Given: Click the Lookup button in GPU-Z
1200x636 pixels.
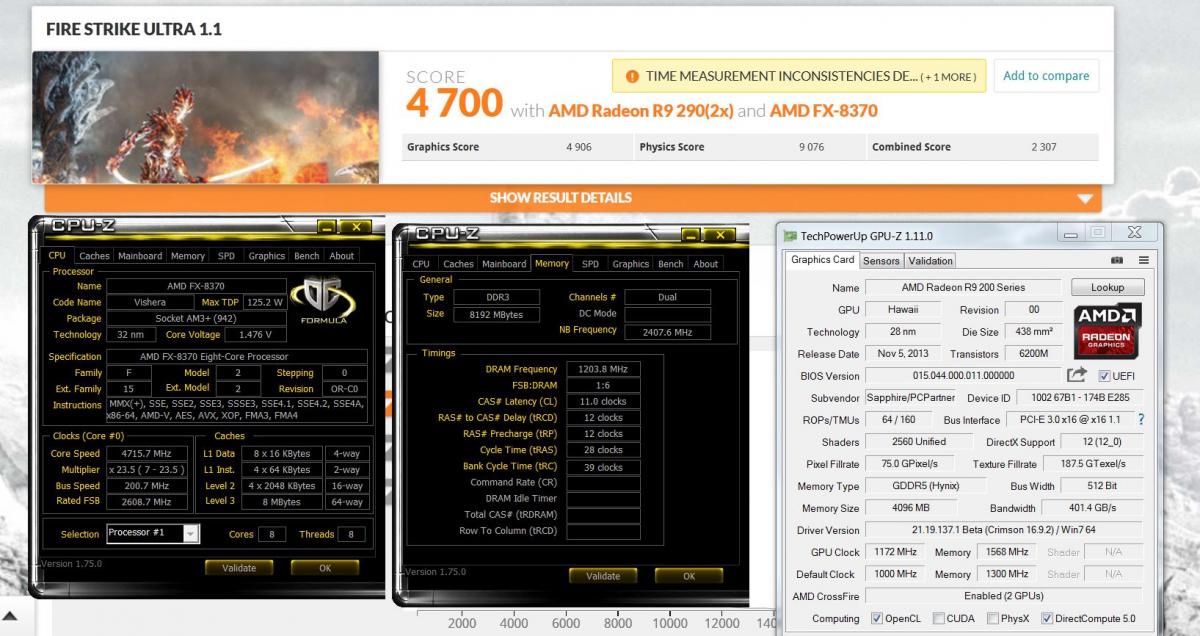Looking at the screenshot, I should (1107, 287).
